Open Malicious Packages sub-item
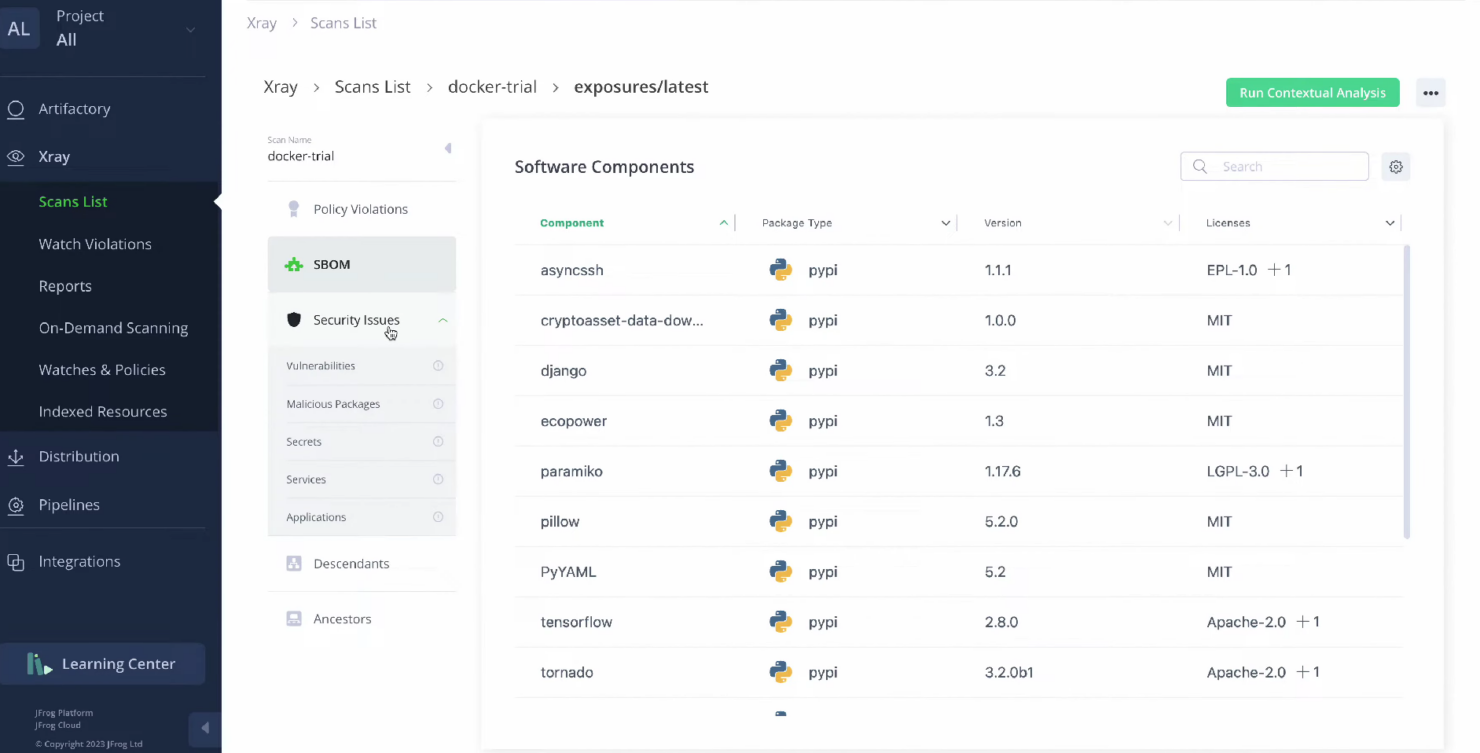Viewport: 1480px width, 753px height. (333, 404)
